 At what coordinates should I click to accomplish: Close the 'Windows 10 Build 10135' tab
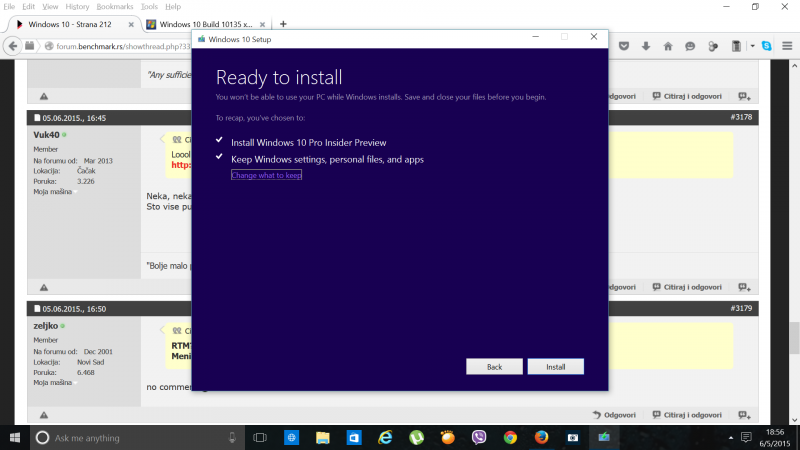pos(262,24)
